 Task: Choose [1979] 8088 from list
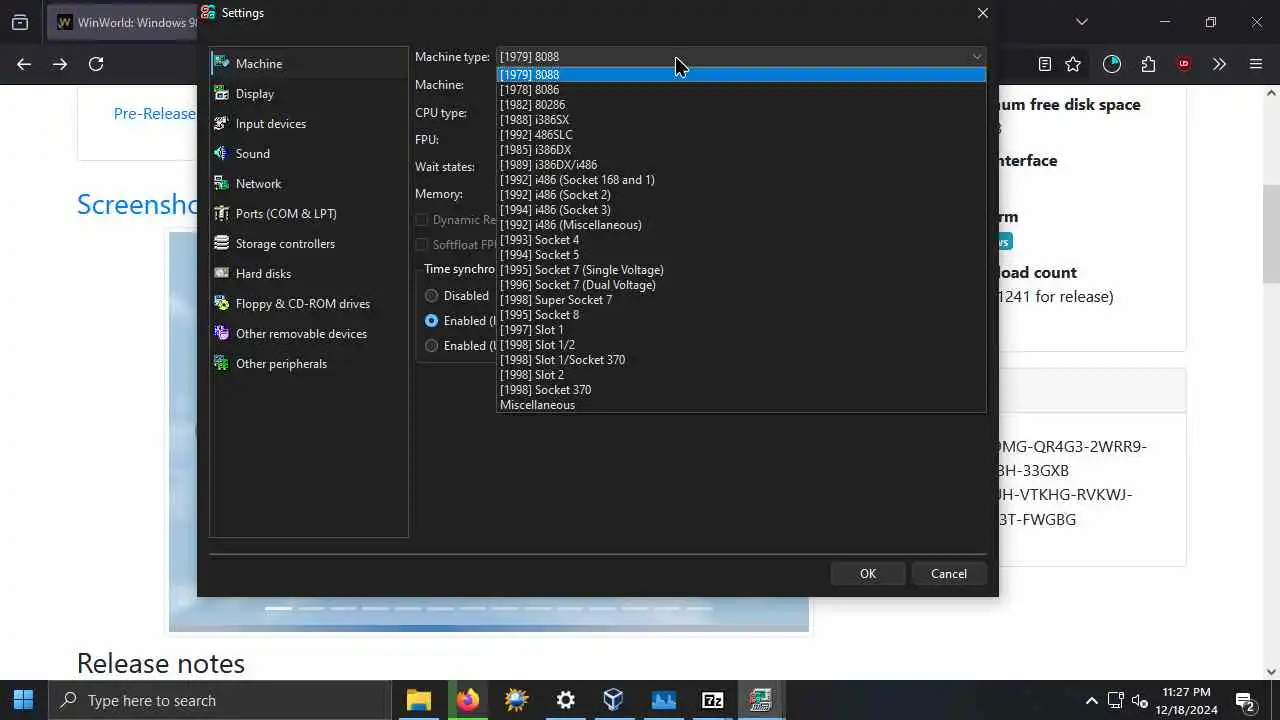pyautogui.click(x=741, y=75)
